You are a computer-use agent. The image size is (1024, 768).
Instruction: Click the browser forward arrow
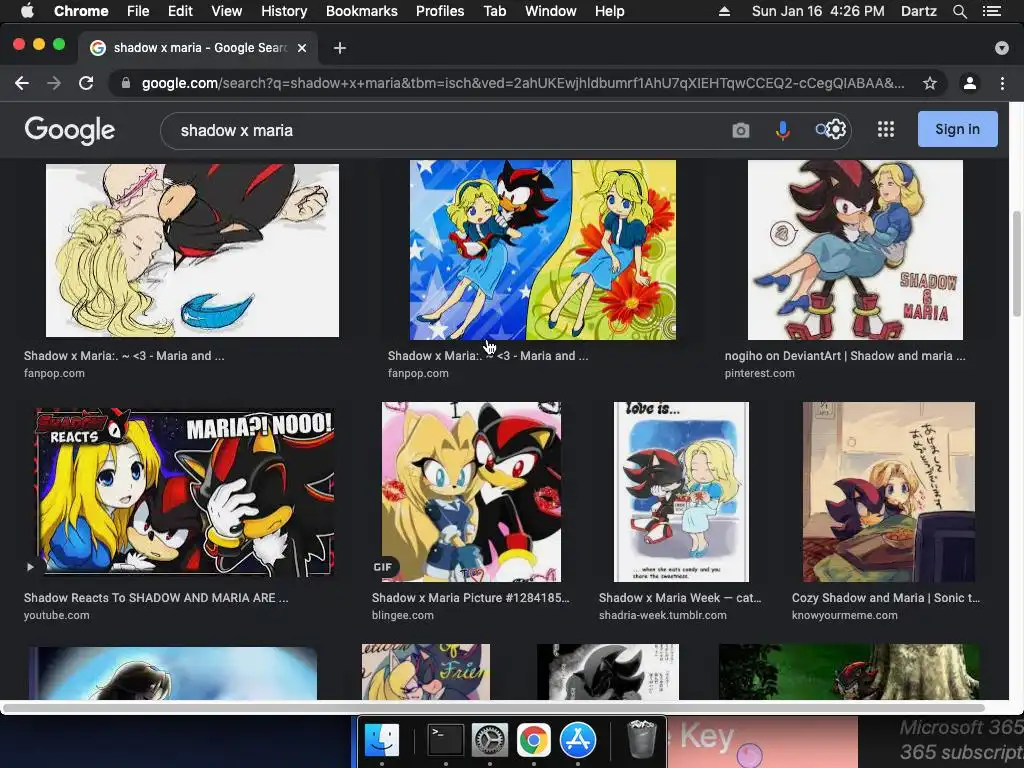(54, 83)
